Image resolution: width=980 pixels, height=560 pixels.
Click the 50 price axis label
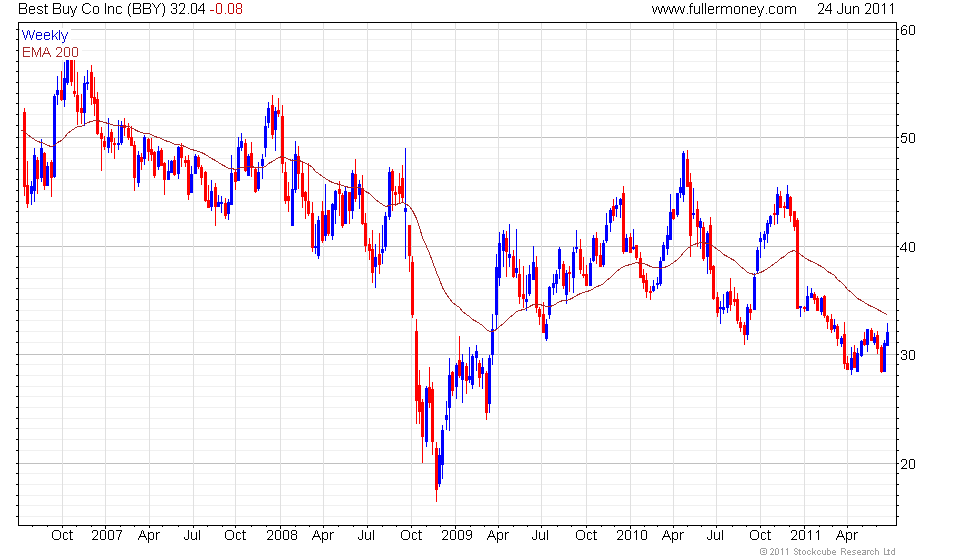tap(908, 138)
